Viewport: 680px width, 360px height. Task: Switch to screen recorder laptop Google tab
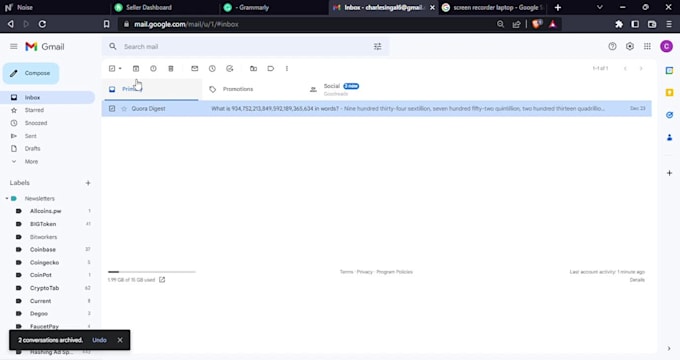[492, 7]
